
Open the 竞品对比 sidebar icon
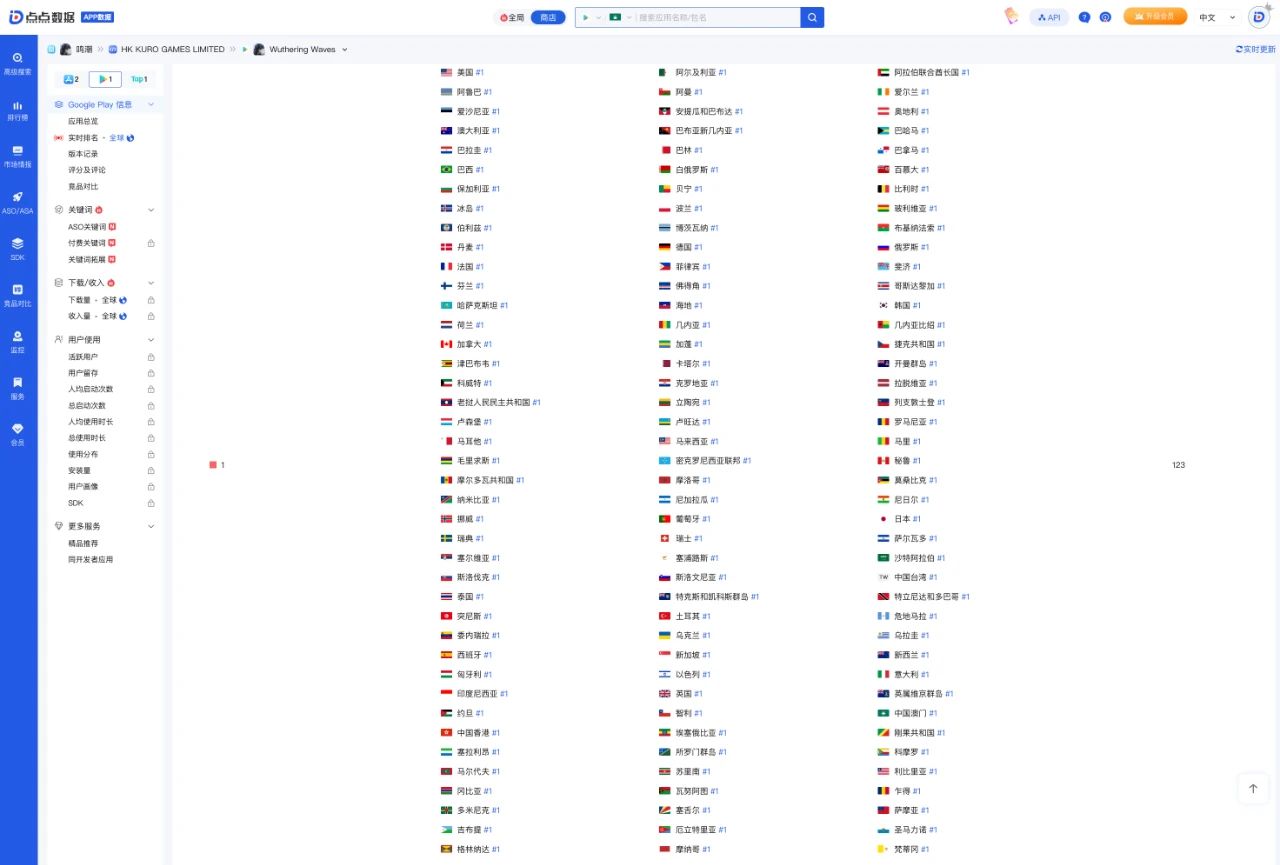[x=18, y=295]
